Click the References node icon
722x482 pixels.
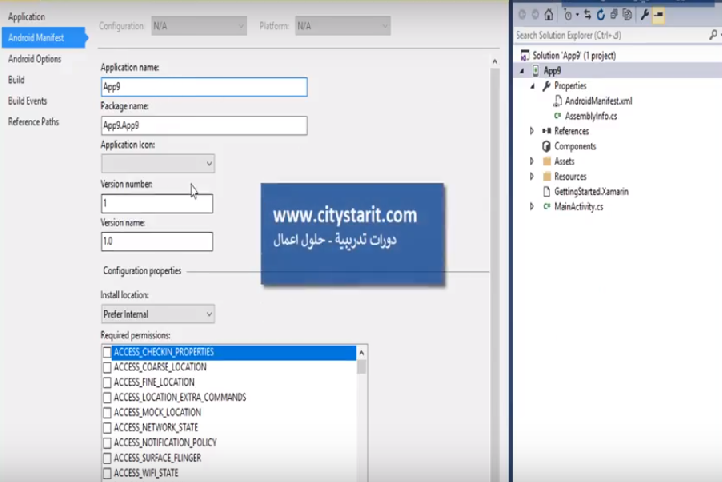point(547,131)
